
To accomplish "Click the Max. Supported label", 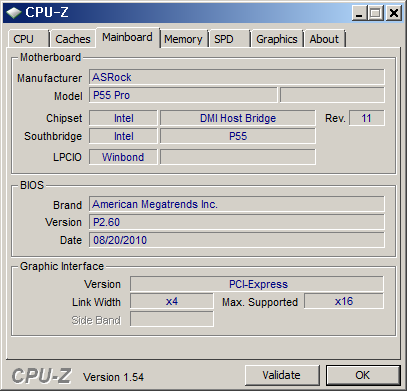I will coord(260,302).
